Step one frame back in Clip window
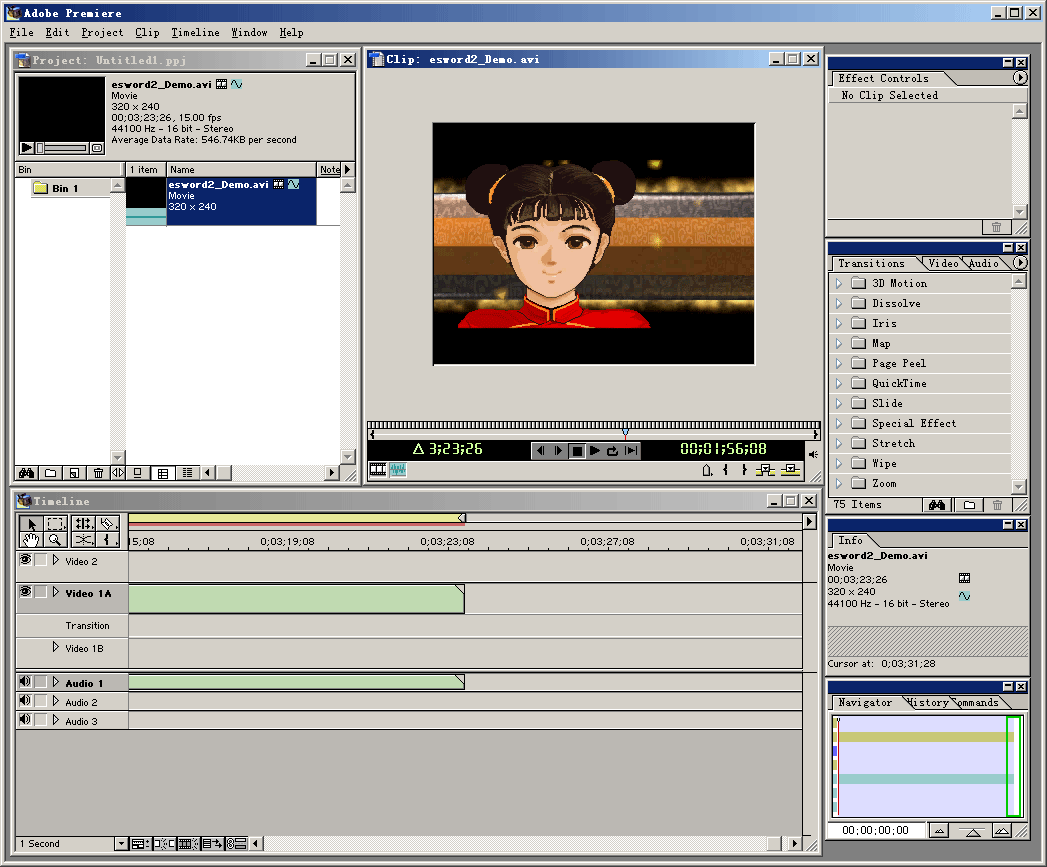 [541, 451]
